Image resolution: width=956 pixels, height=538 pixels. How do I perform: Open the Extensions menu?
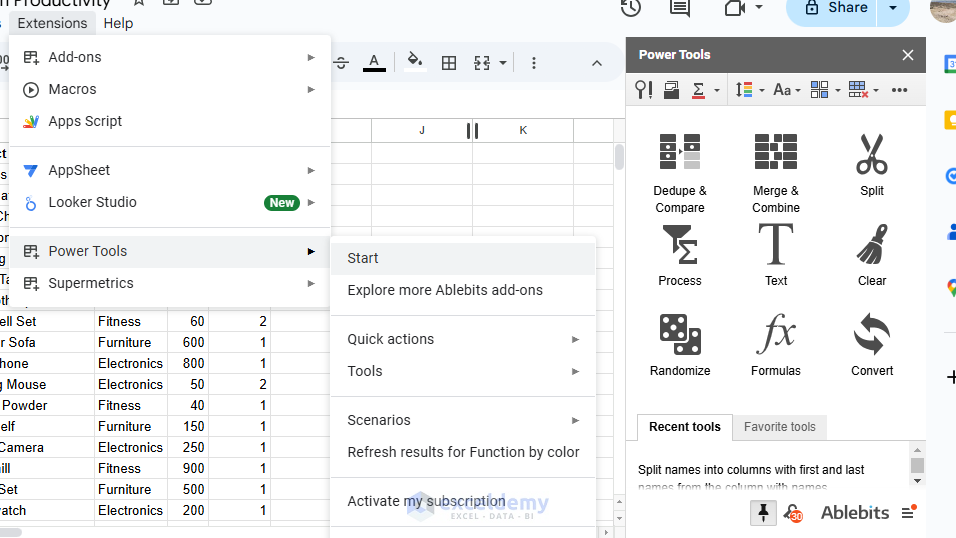(52, 23)
